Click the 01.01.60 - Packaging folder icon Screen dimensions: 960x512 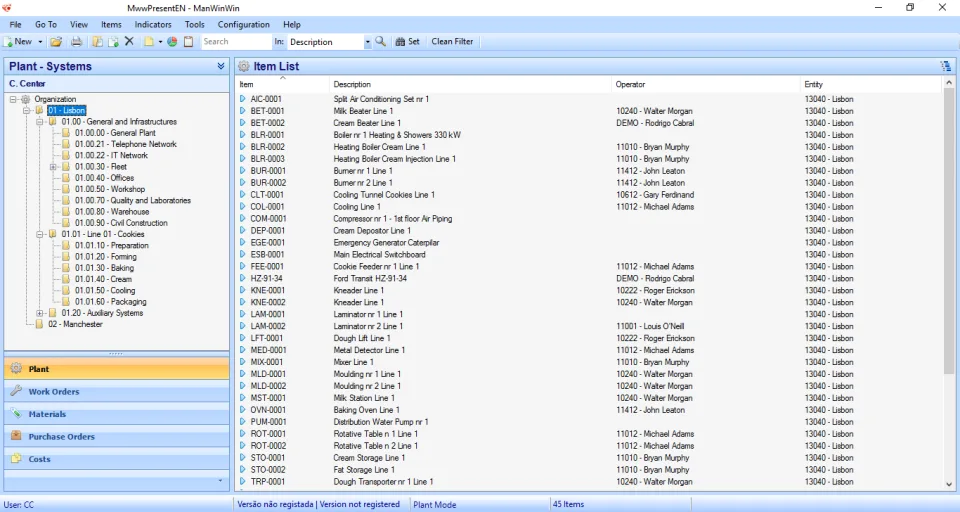pos(66,302)
